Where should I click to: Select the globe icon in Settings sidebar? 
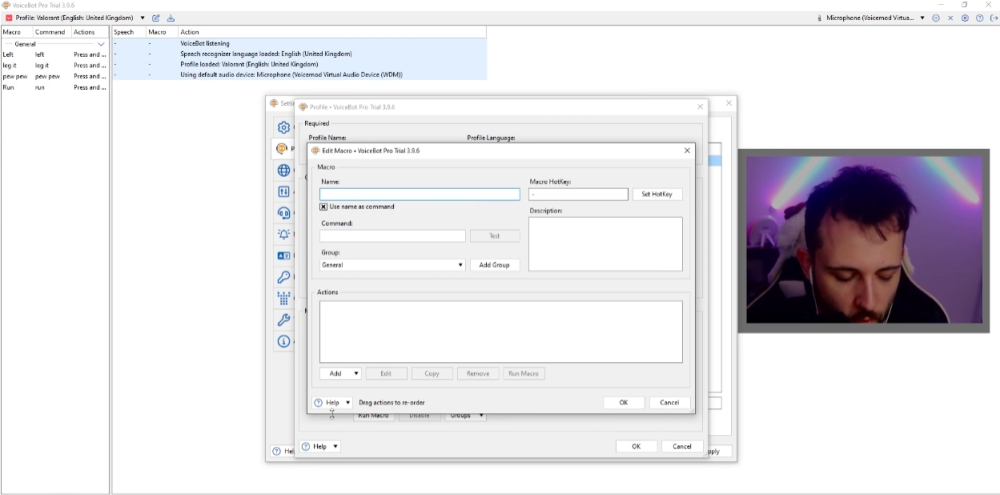284,171
